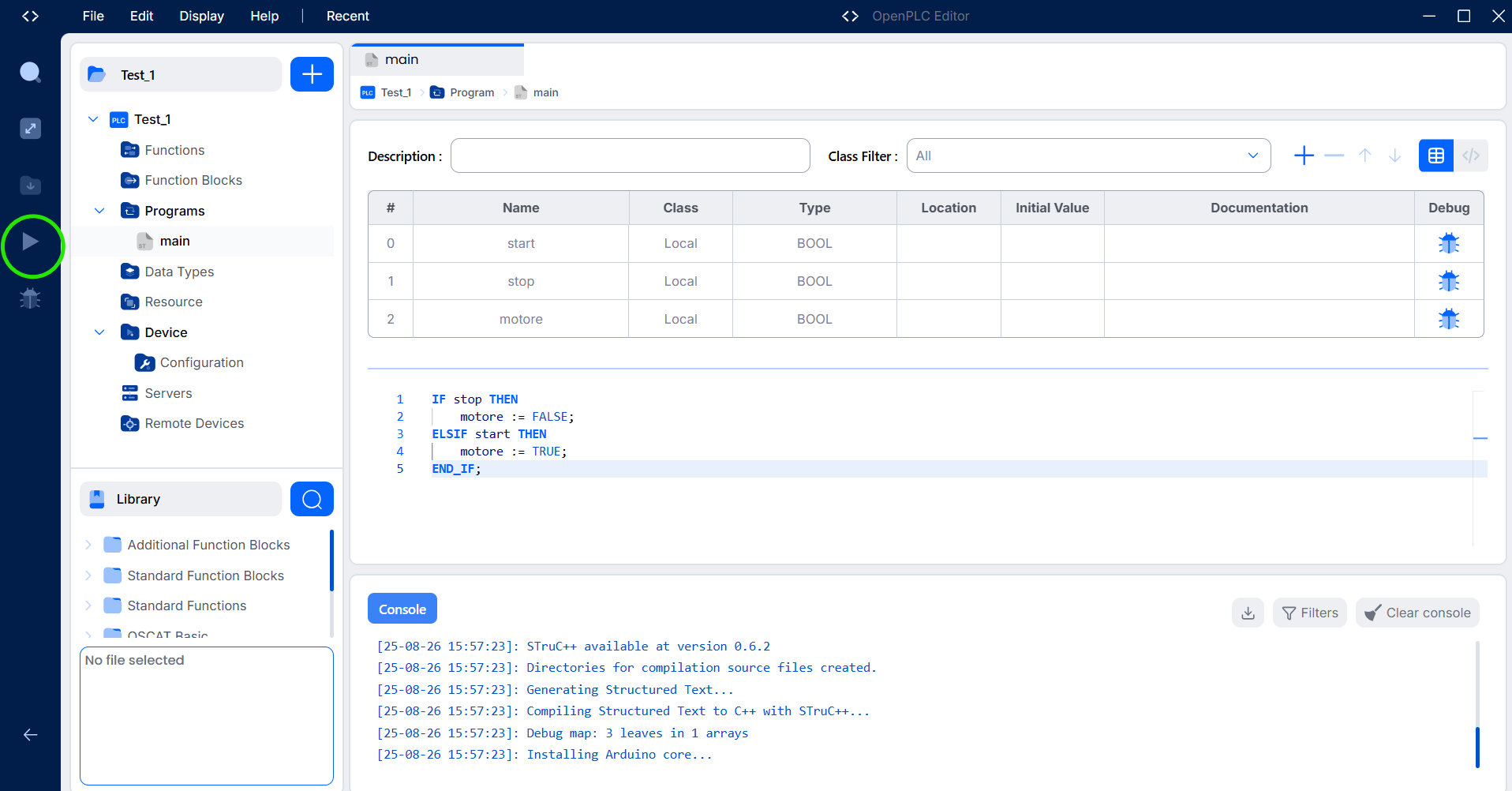Click the expand/transfer icon in left sidebar
The width and height of the screenshot is (1512, 791).
[30, 128]
